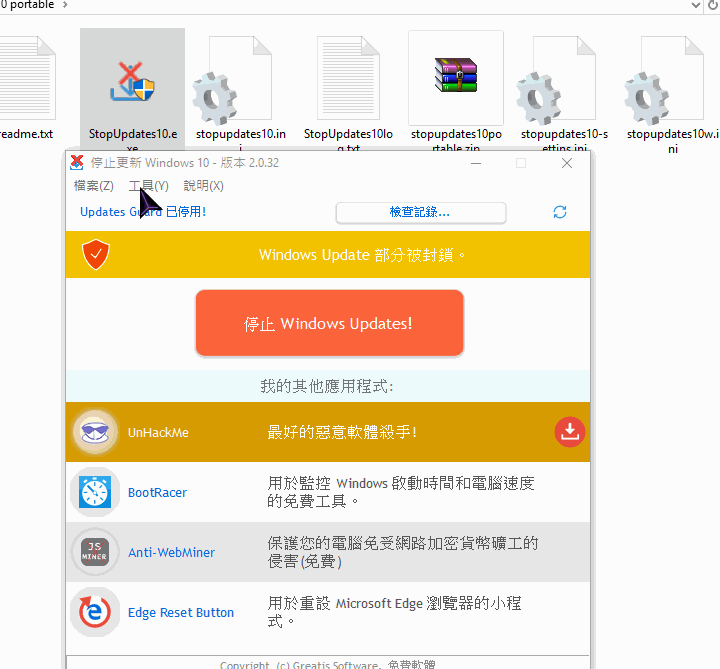
Task: Click the Edge Reset Button icon
Action: [x=95, y=612]
